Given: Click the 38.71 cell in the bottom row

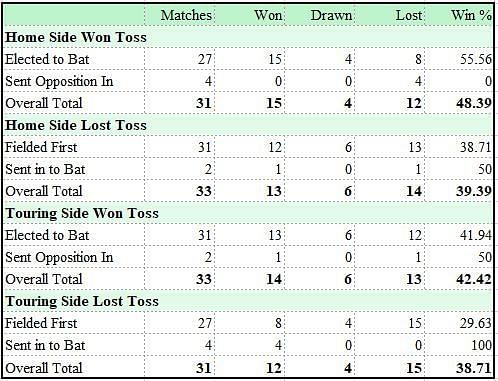Looking at the screenshot, I should pos(474,368).
